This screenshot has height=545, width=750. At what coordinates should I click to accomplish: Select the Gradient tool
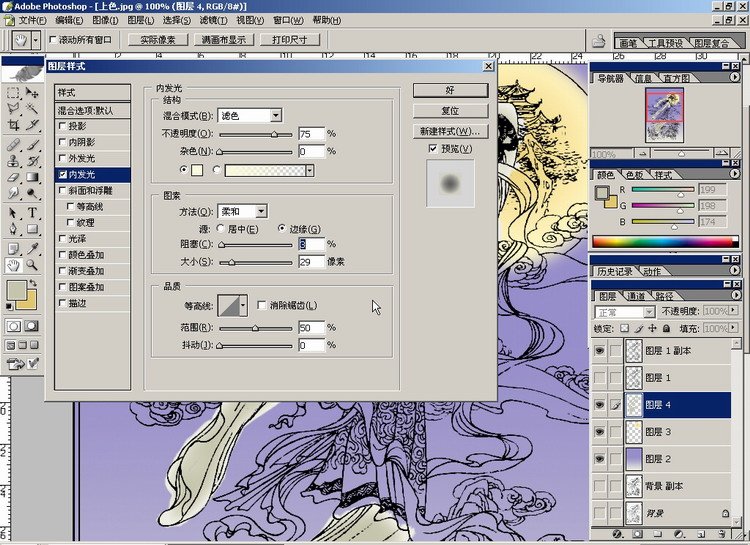32,178
